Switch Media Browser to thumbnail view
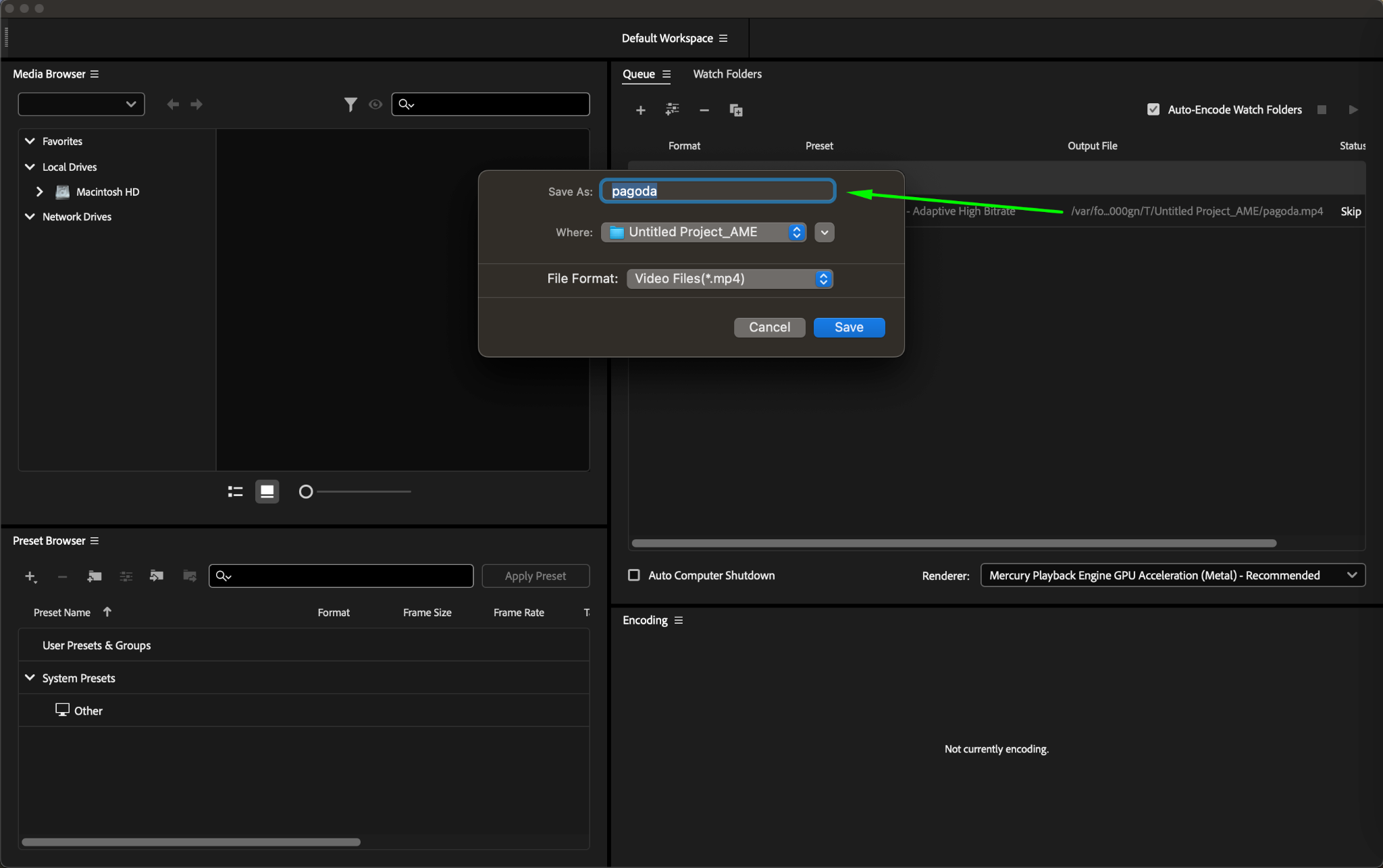Viewport: 1383px width, 868px height. [x=267, y=491]
